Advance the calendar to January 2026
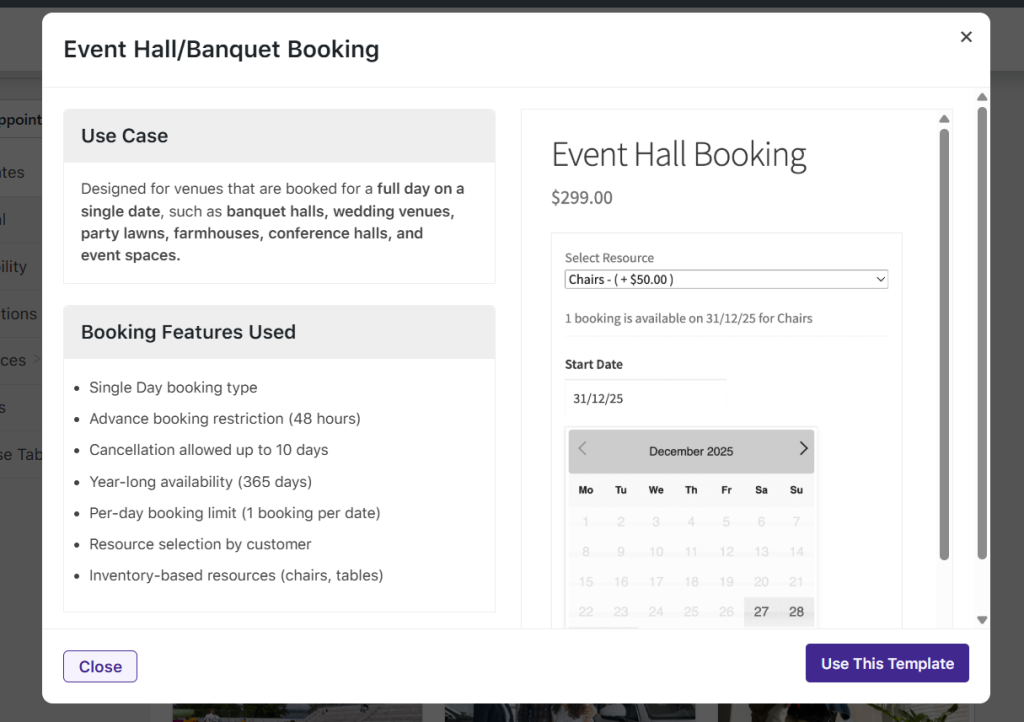This screenshot has width=1024, height=722. pos(803,448)
